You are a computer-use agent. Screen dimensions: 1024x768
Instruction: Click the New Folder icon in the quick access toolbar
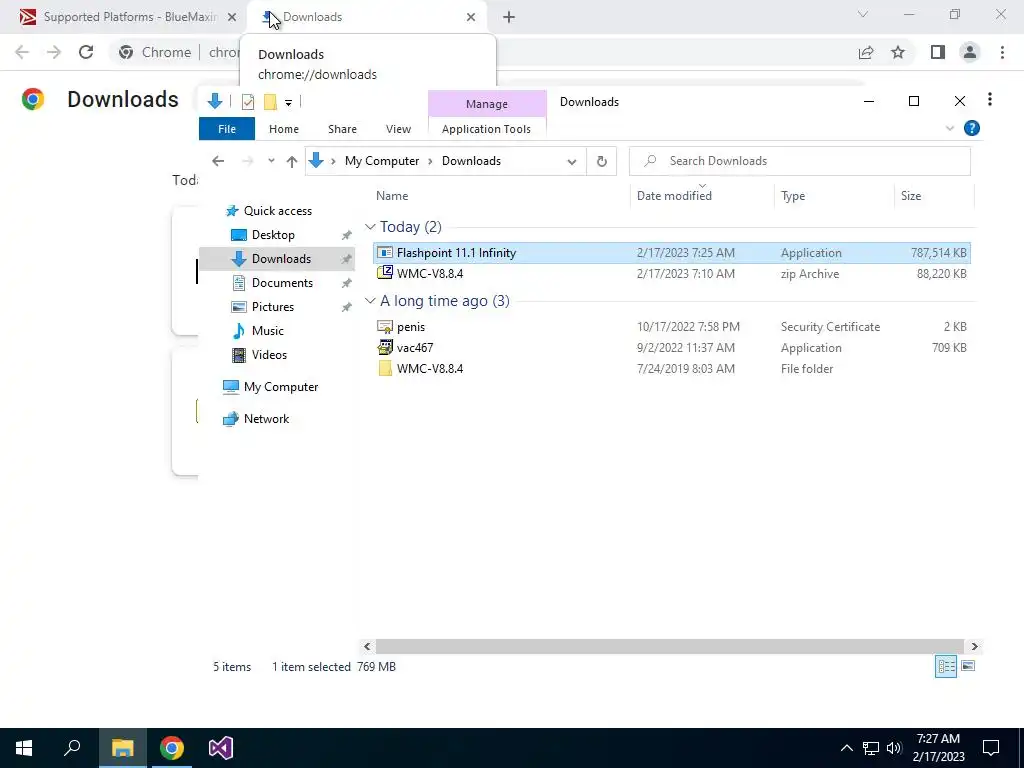(270, 102)
